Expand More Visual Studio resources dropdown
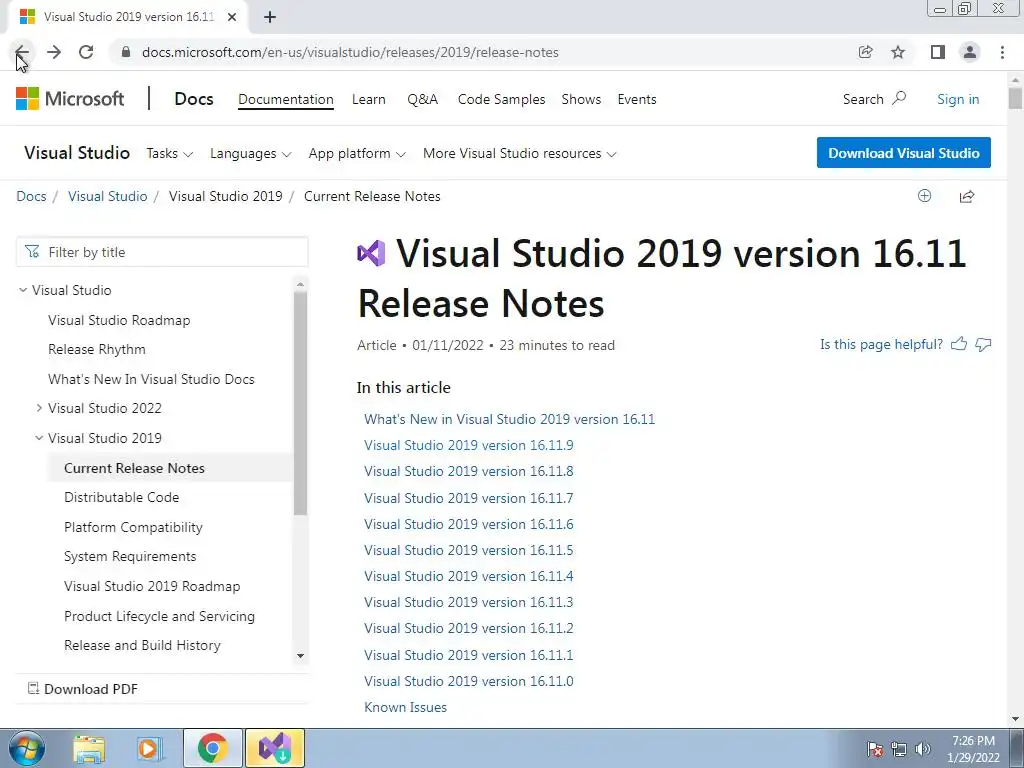Image resolution: width=1024 pixels, height=768 pixels. 520,153
